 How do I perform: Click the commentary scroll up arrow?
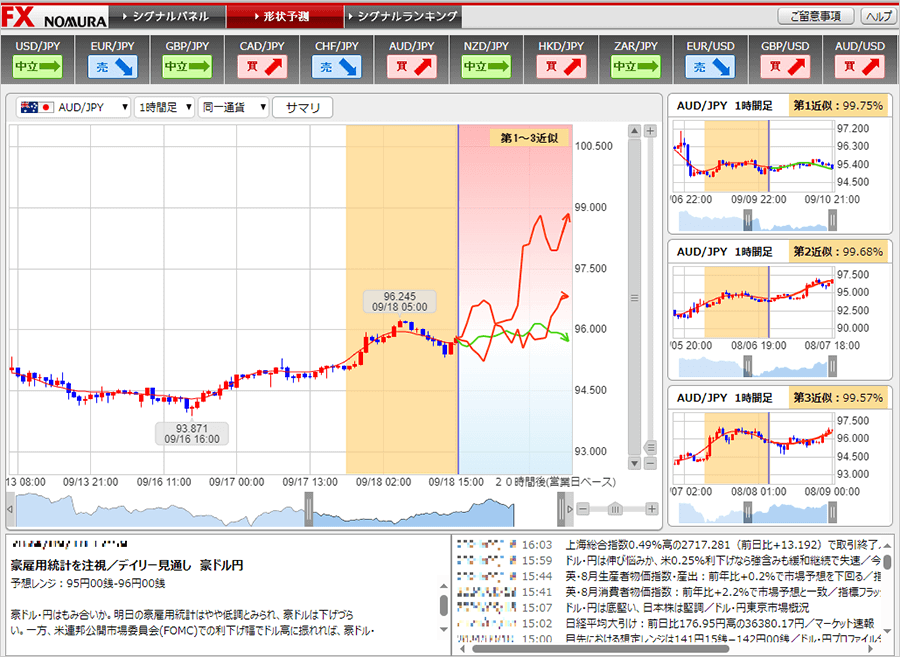(x=443, y=586)
